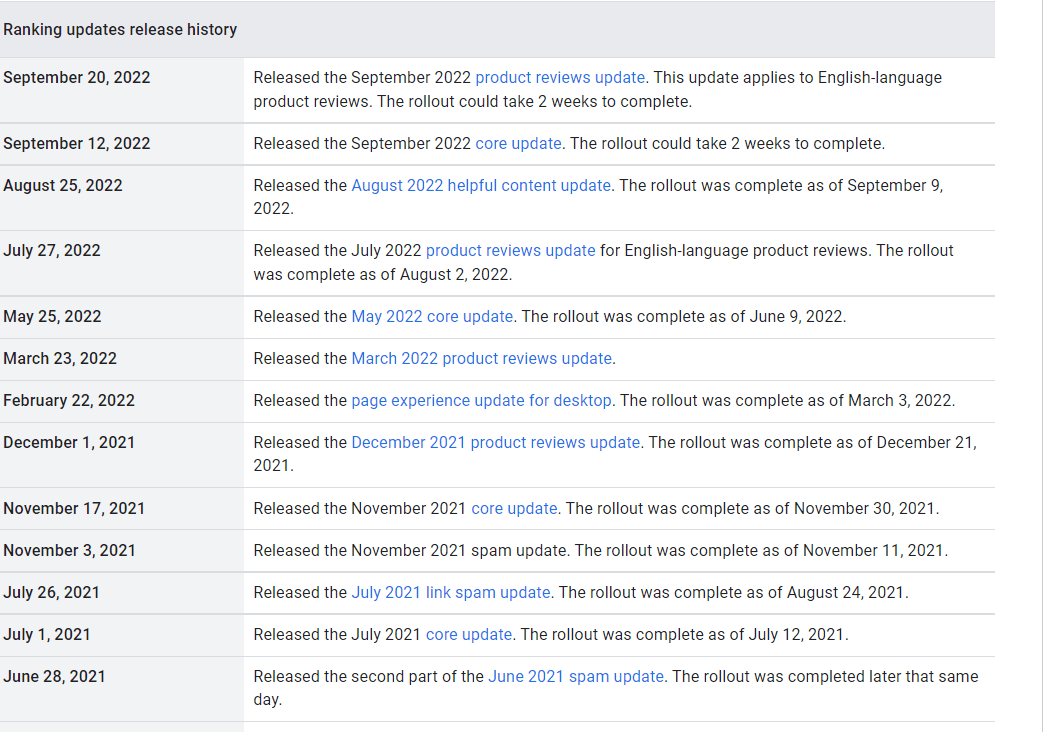Select the November 17, 2021 date cell
The height and width of the screenshot is (732, 1043).
click(122, 509)
